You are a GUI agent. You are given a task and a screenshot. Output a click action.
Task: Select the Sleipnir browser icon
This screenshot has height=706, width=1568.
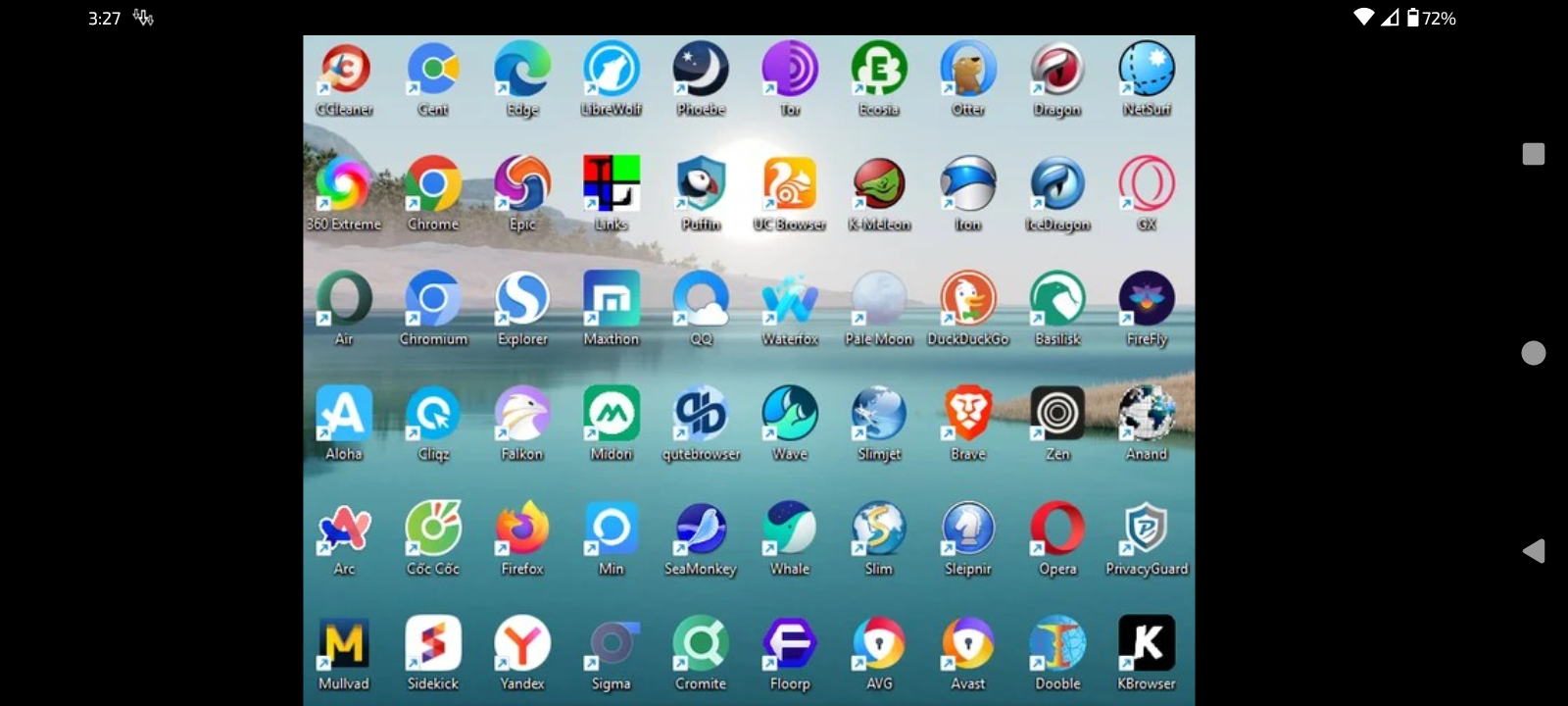click(x=968, y=528)
